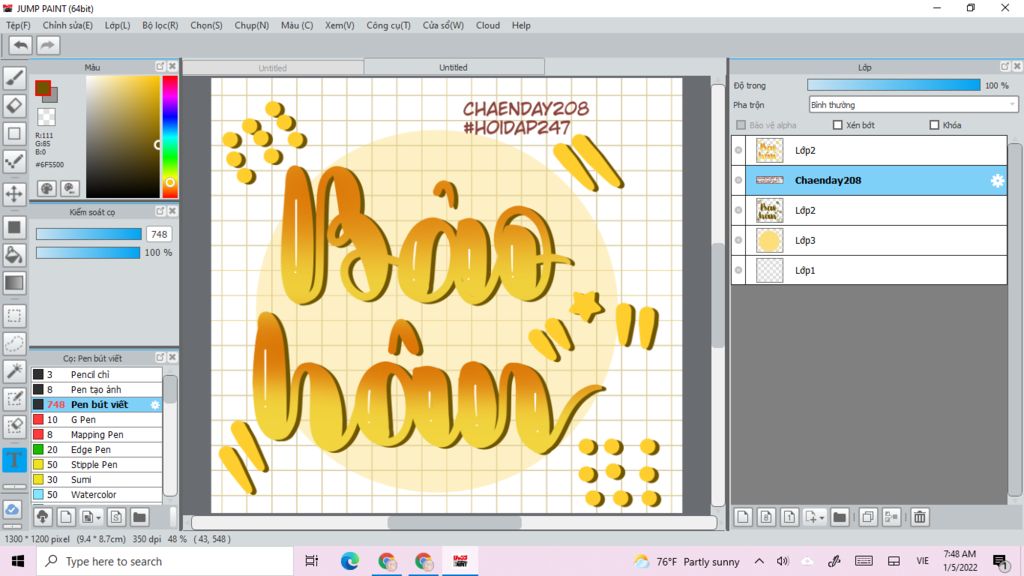
Task: Add new 8-bit layer icon
Action: tap(767, 517)
